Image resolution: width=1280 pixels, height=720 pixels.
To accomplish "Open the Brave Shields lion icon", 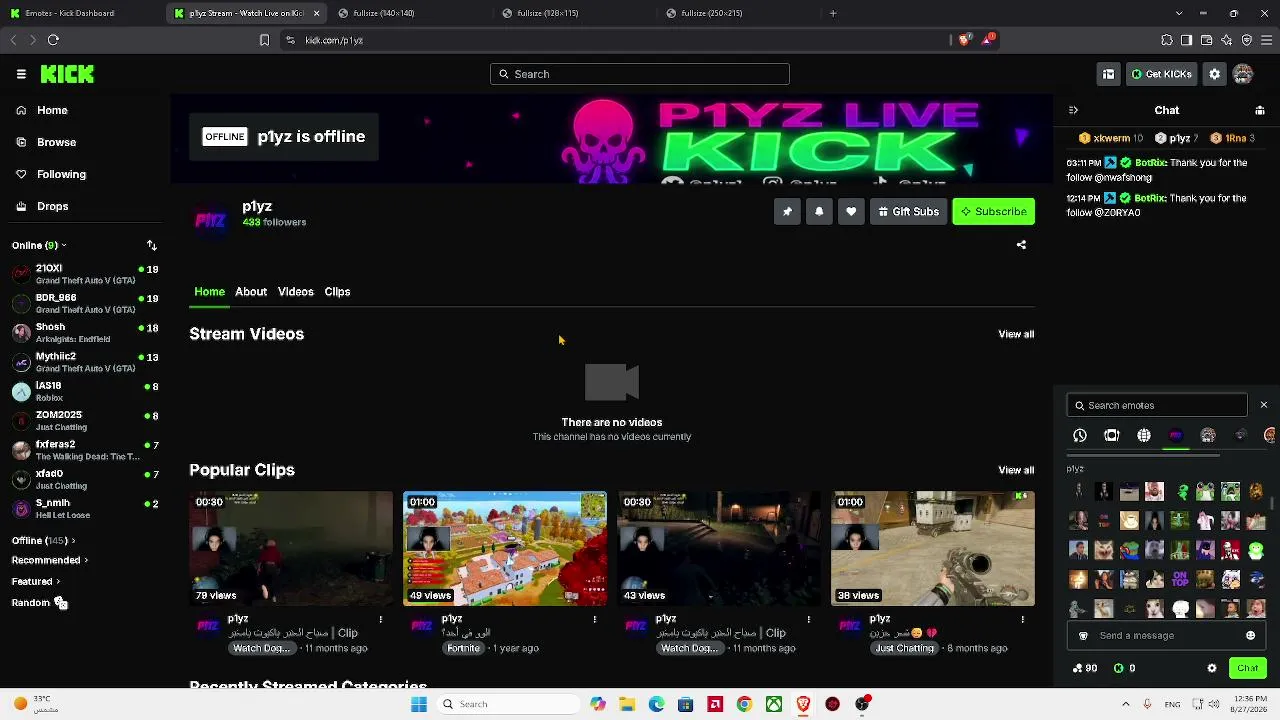I will [964, 40].
